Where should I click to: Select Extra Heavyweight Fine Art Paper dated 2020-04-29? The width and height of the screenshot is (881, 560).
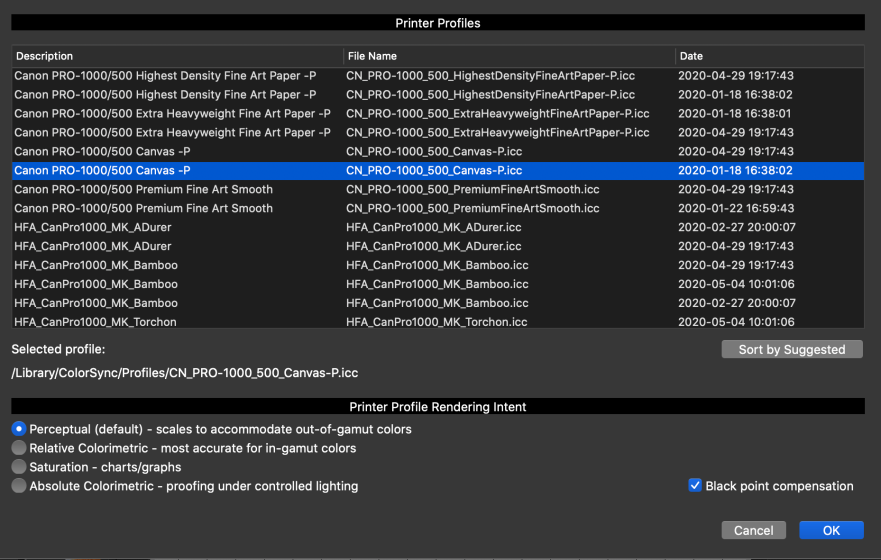click(438, 133)
